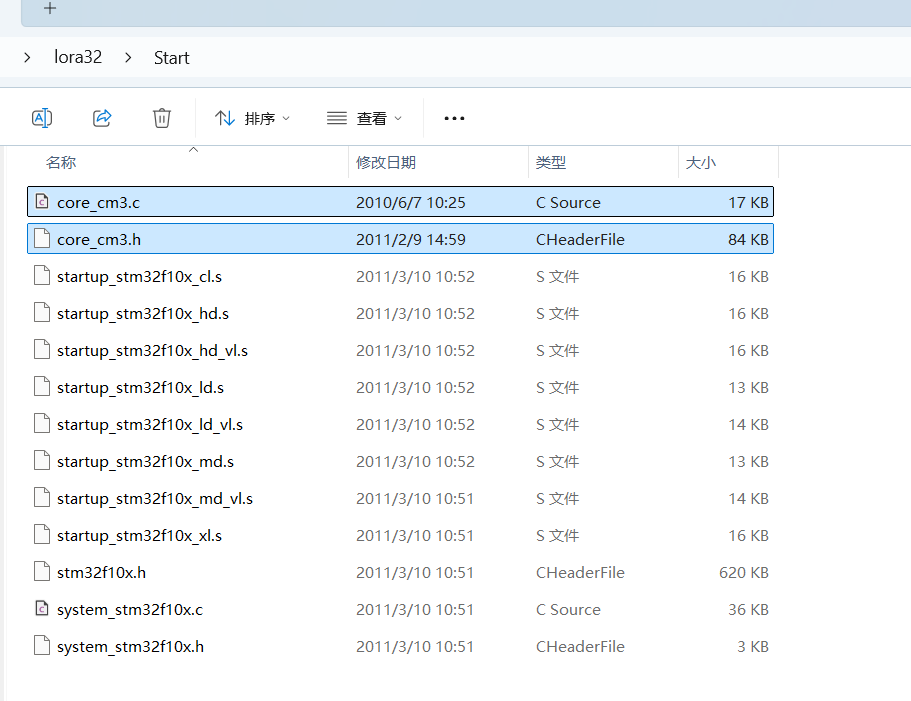Image resolution: width=911 pixels, height=701 pixels.
Task: Select file name core_cm3.h
Action: 99,240
